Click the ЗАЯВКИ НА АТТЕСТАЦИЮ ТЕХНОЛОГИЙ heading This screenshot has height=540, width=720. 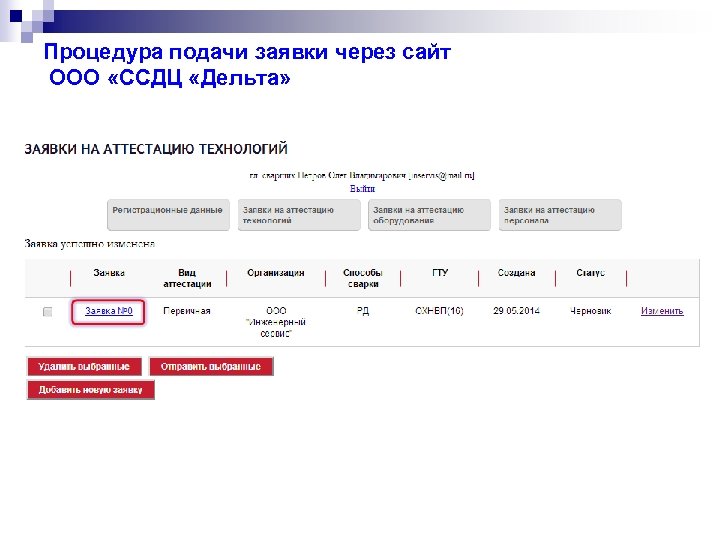[x=156, y=149]
